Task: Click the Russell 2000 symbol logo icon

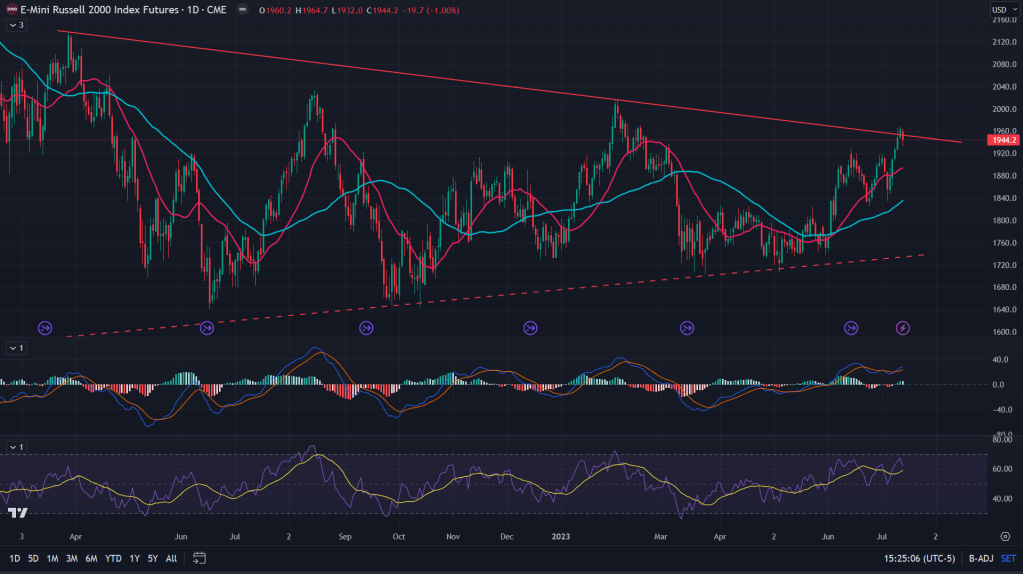Action: (10, 10)
